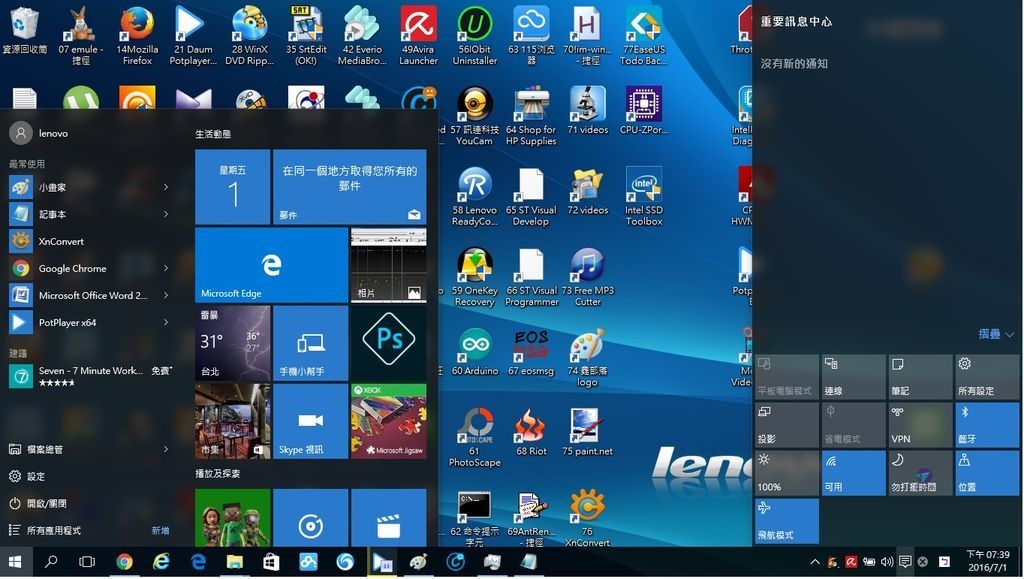The height and width of the screenshot is (579, 1024).
Task: Open IObit Uninstaller desktop icon
Action: pyautogui.click(x=475, y=36)
